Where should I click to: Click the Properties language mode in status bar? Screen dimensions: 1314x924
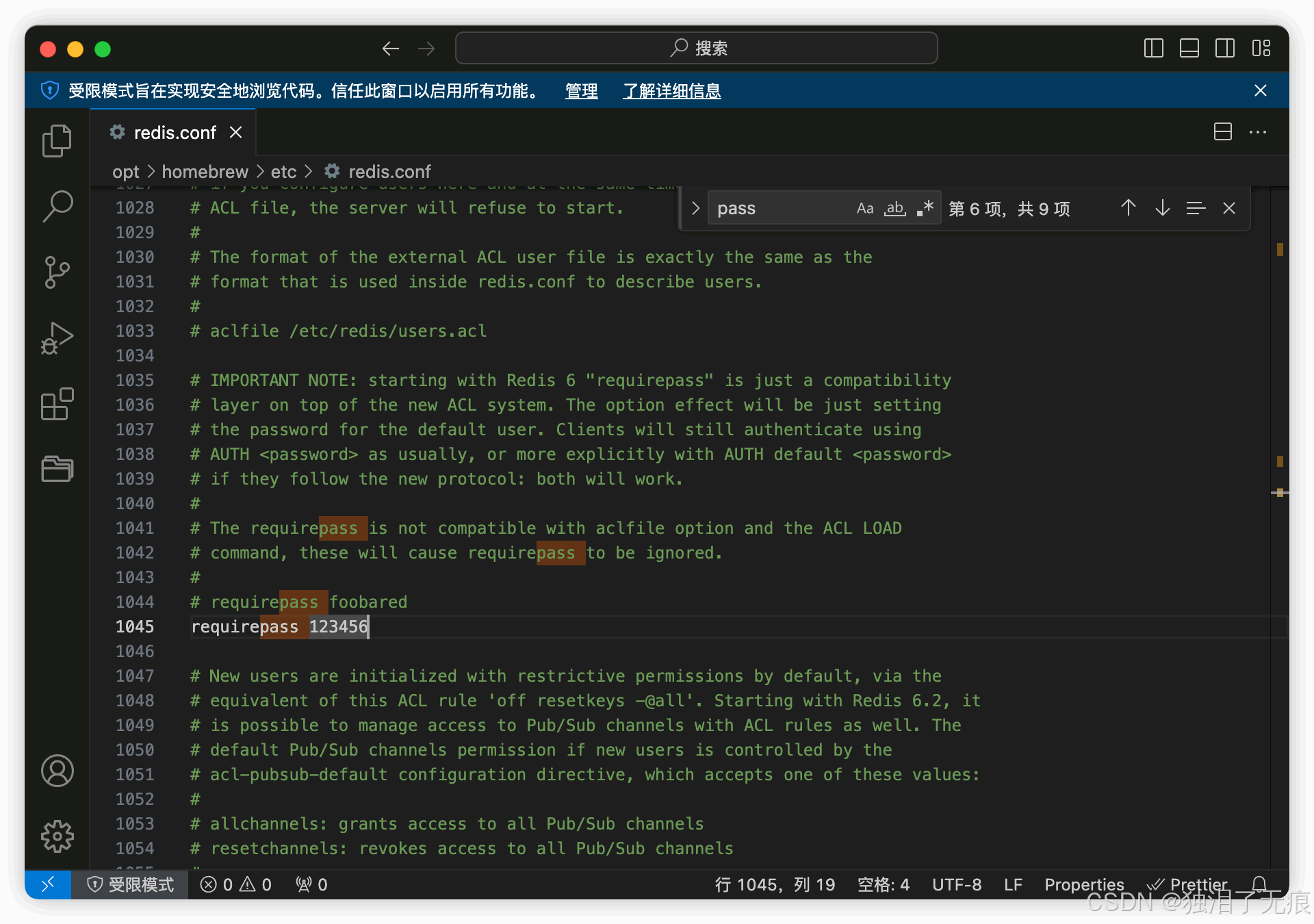pyautogui.click(x=1084, y=884)
